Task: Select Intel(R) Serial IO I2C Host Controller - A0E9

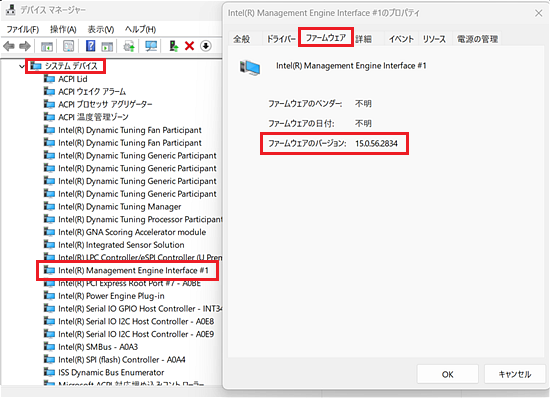Action: coord(136,333)
